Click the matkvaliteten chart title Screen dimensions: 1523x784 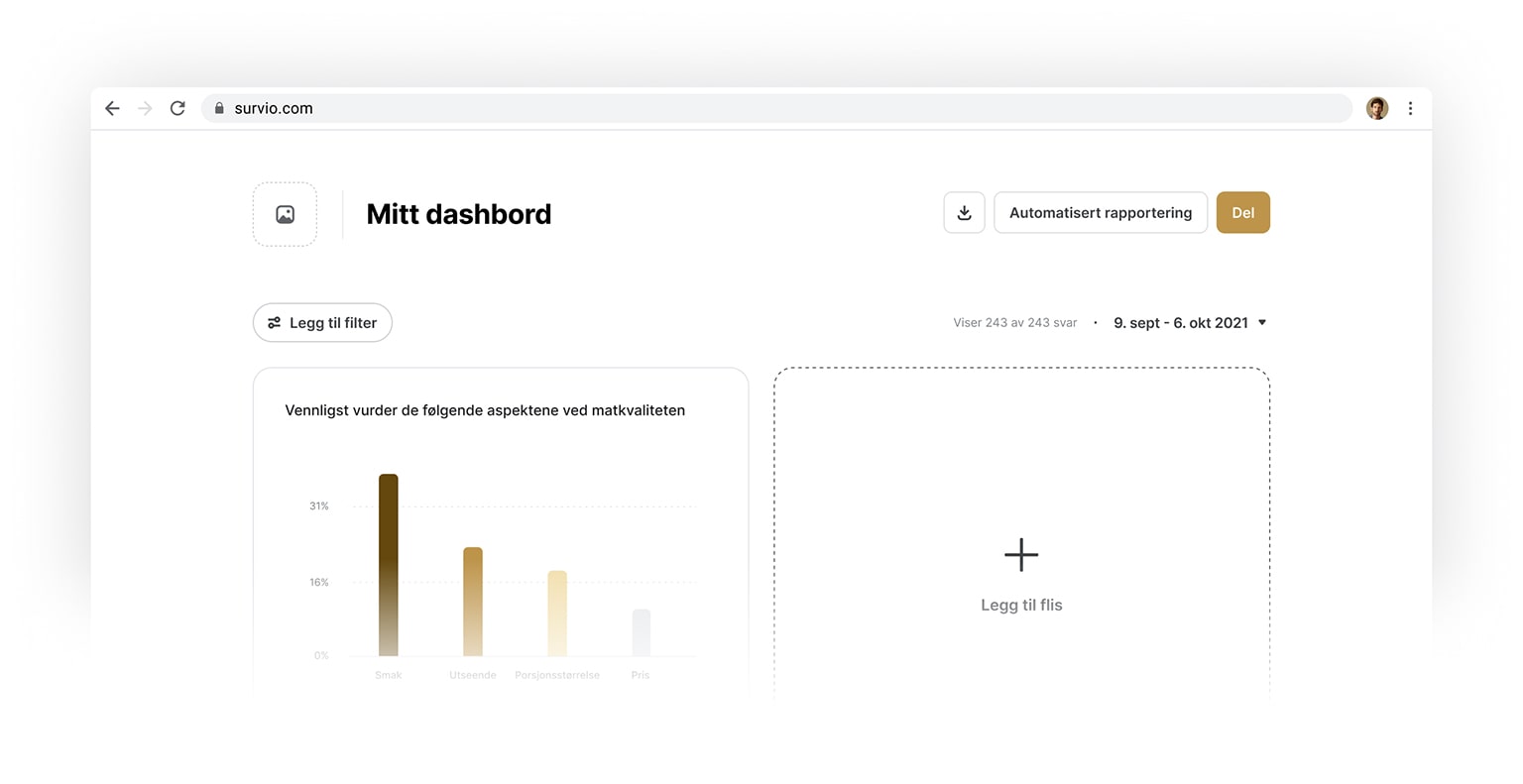[485, 409]
